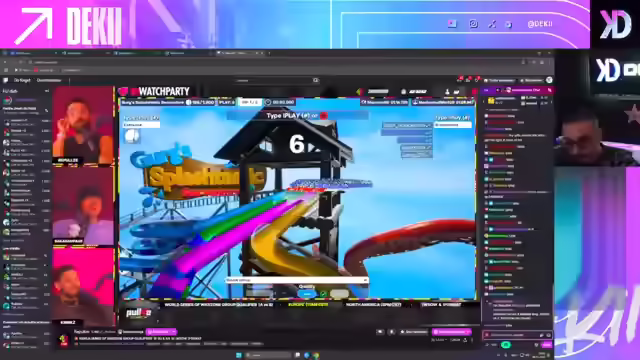Click the Twitch logo home icon
640x360 pixels.
click(x=6, y=80)
